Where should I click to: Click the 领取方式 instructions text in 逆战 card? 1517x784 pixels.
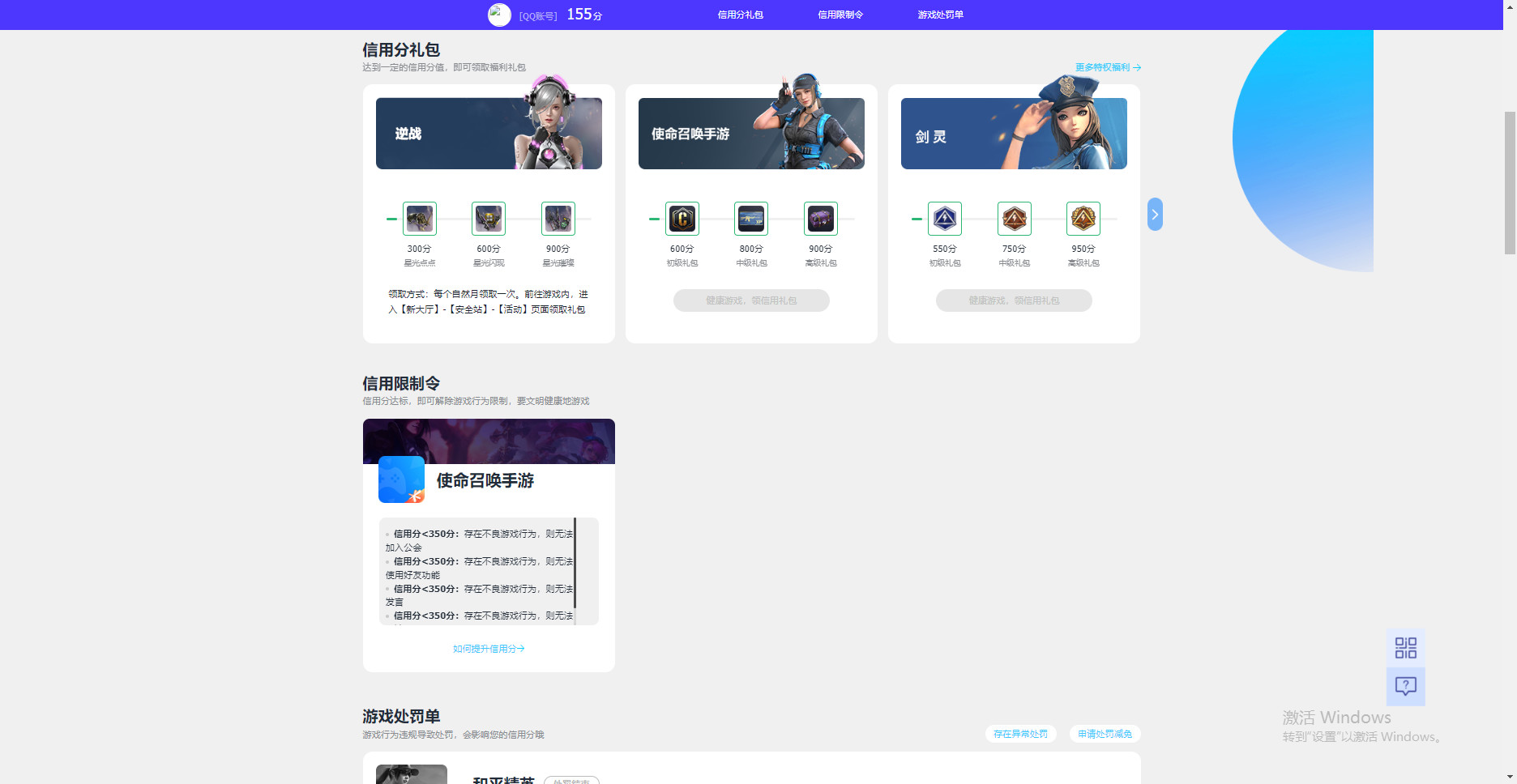point(489,301)
